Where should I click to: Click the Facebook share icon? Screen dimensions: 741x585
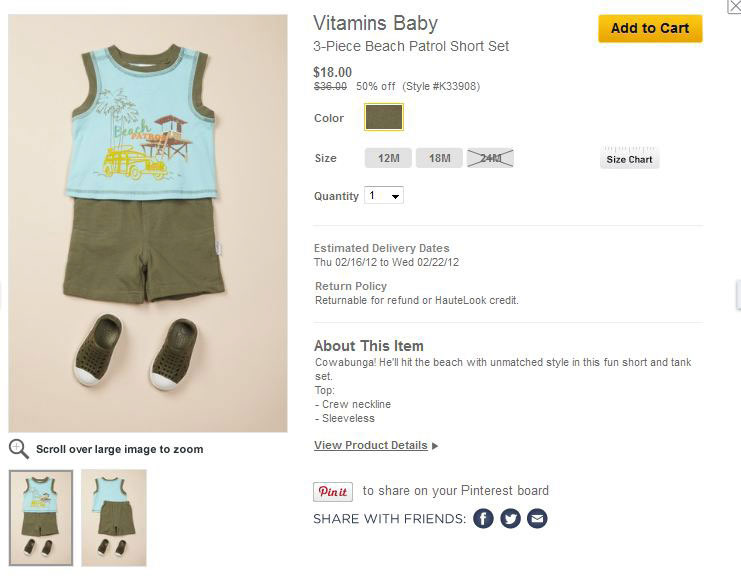click(x=483, y=518)
